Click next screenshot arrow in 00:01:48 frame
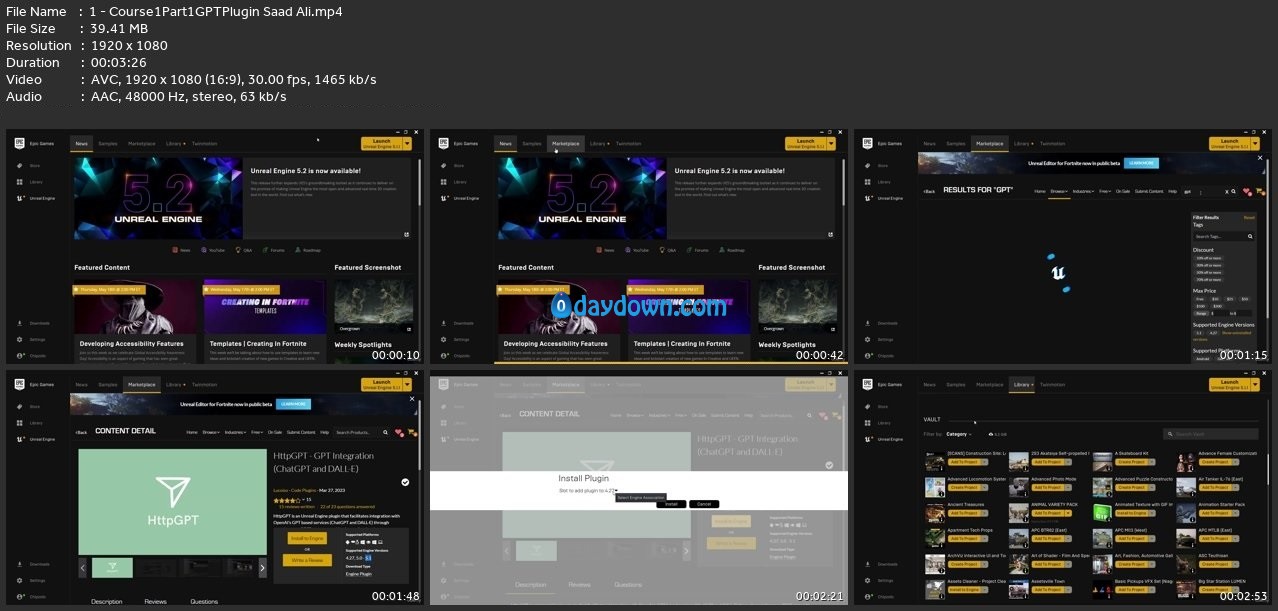This screenshot has height=611, width=1278. click(262, 567)
